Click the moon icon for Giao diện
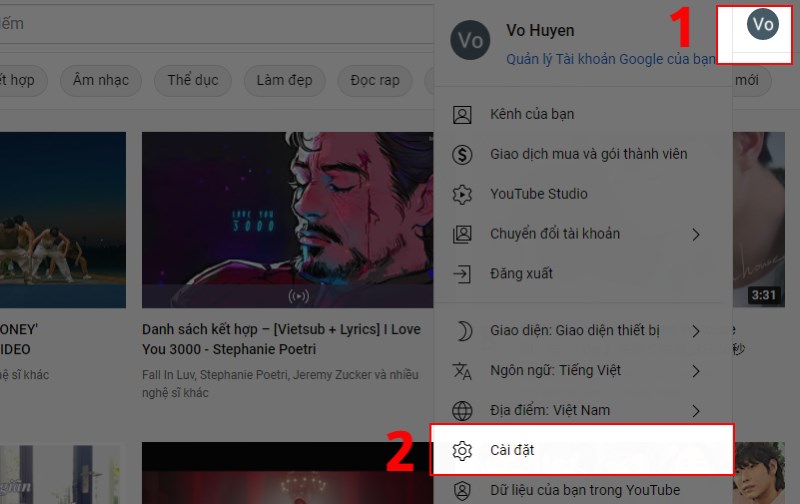Viewport: 800px width, 504px height. click(x=464, y=331)
